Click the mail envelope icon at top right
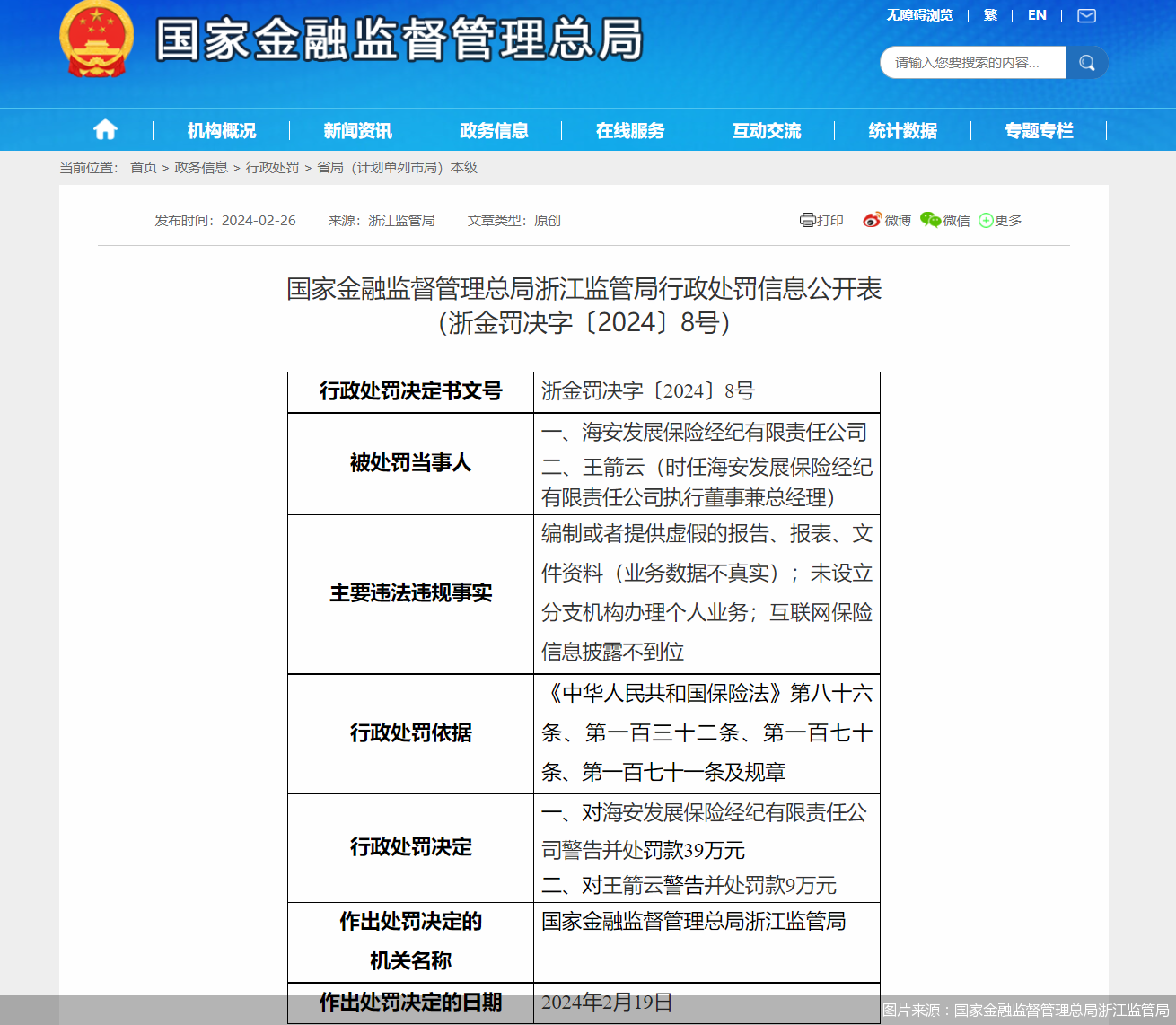Screen dimensions: 1176x1025 (x=1086, y=15)
